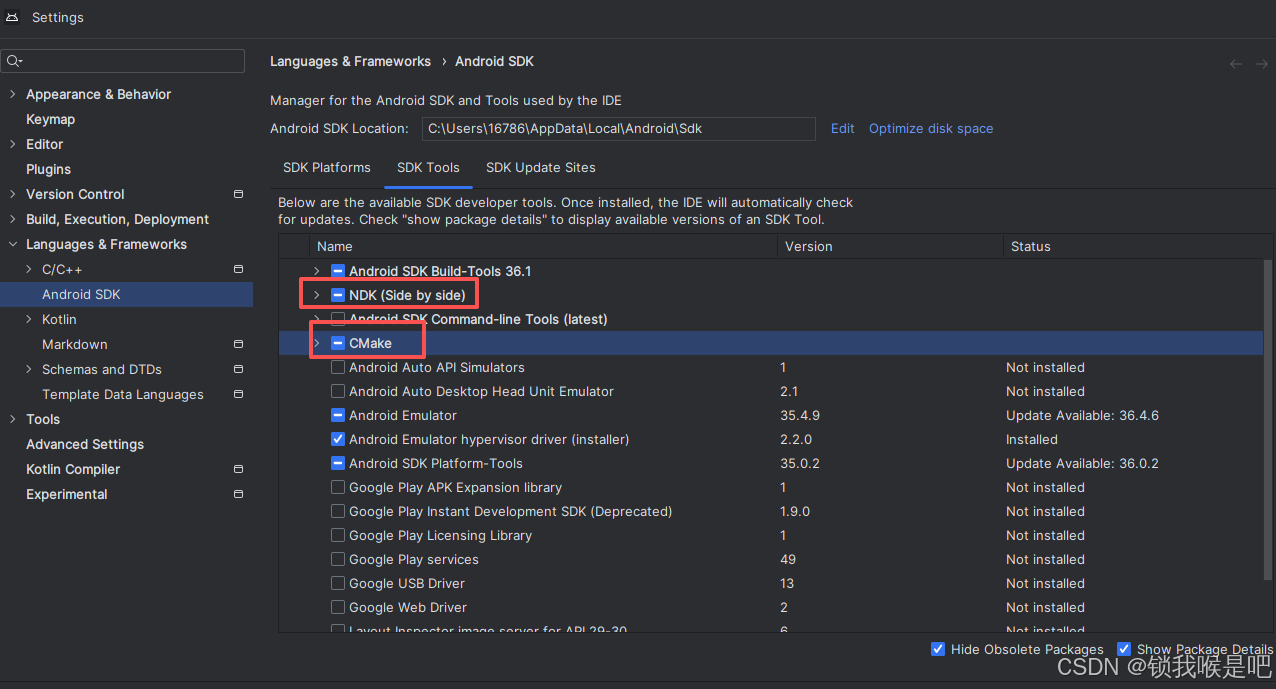Check Google Play Instant Development SDK
This screenshot has width=1276, height=689.
(x=338, y=511)
